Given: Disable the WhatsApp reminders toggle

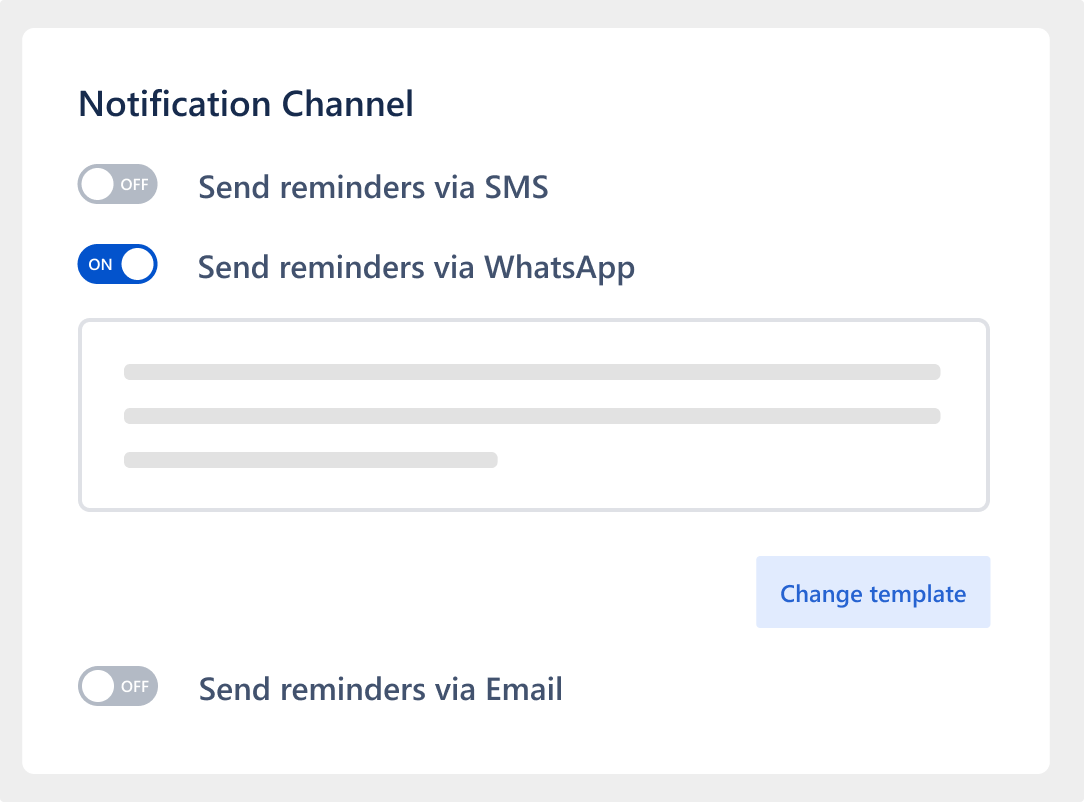Looking at the screenshot, I should (117, 264).
